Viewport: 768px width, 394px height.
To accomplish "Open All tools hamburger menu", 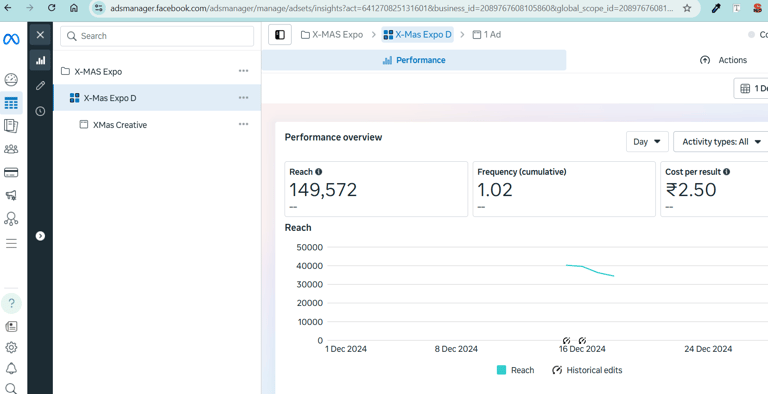I will tap(11, 243).
